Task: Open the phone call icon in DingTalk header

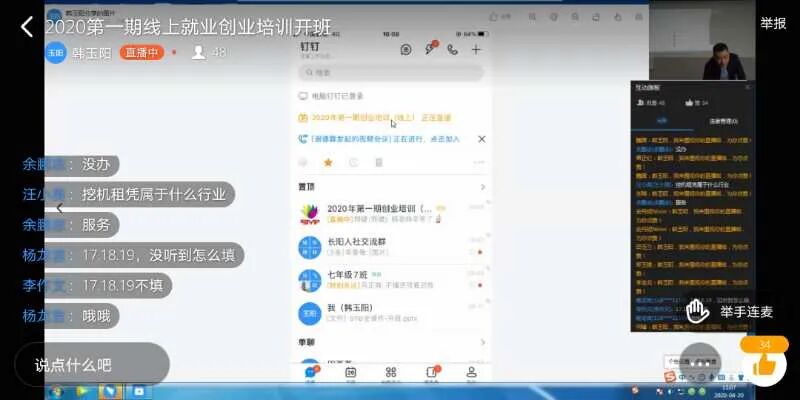Action: (x=453, y=49)
